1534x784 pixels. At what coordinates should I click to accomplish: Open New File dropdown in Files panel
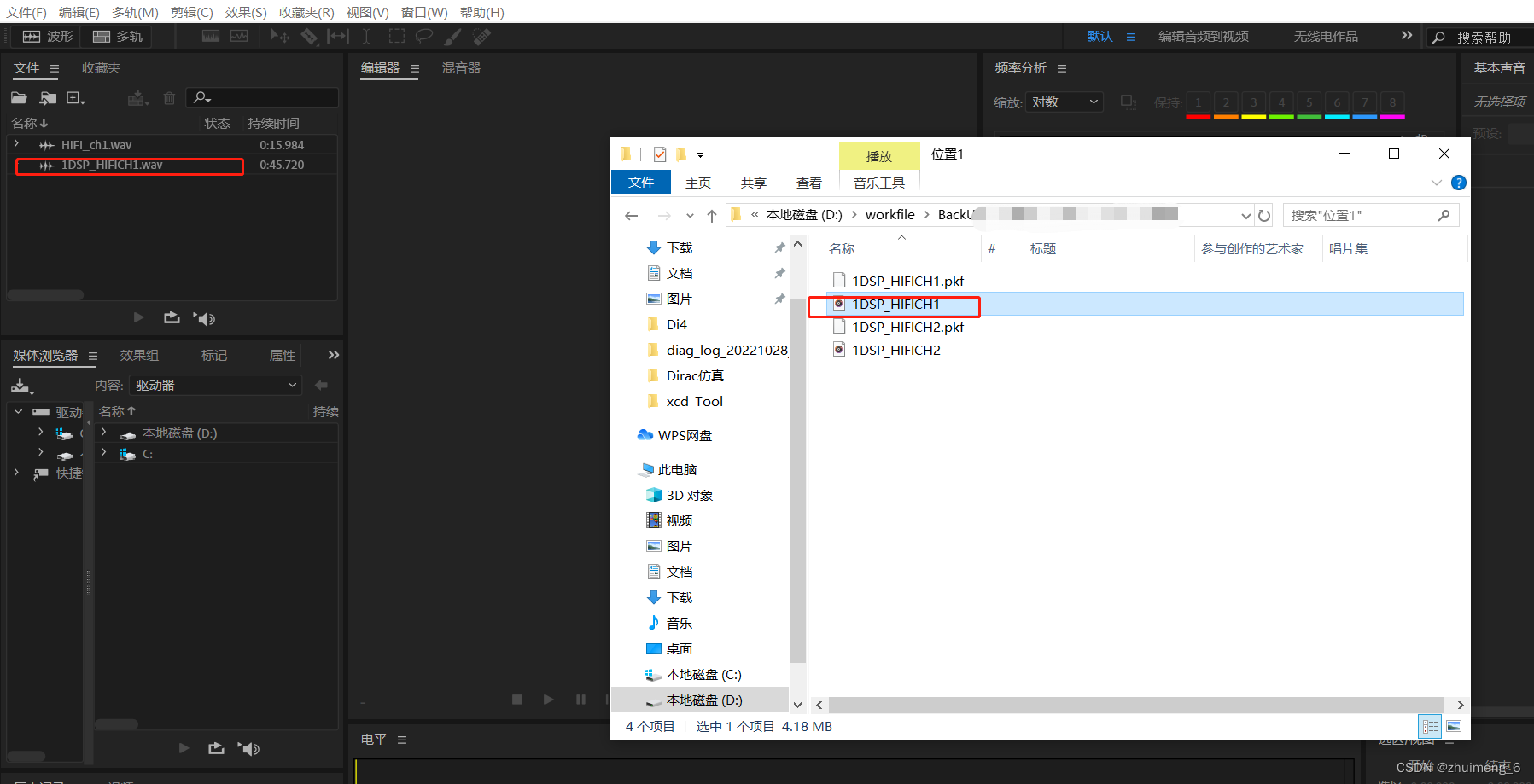click(x=75, y=98)
